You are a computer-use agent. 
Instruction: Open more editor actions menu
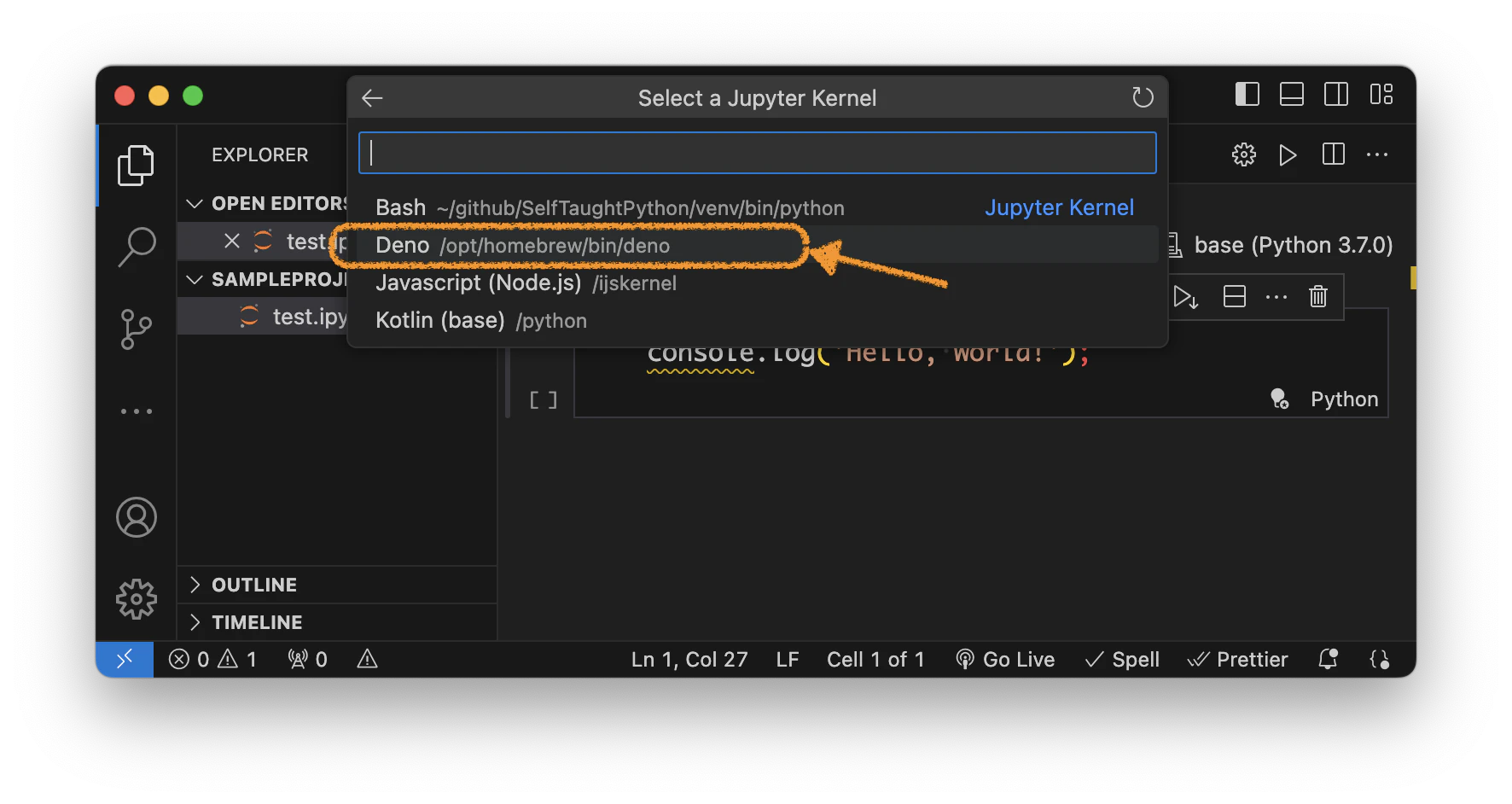pos(1377,154)
